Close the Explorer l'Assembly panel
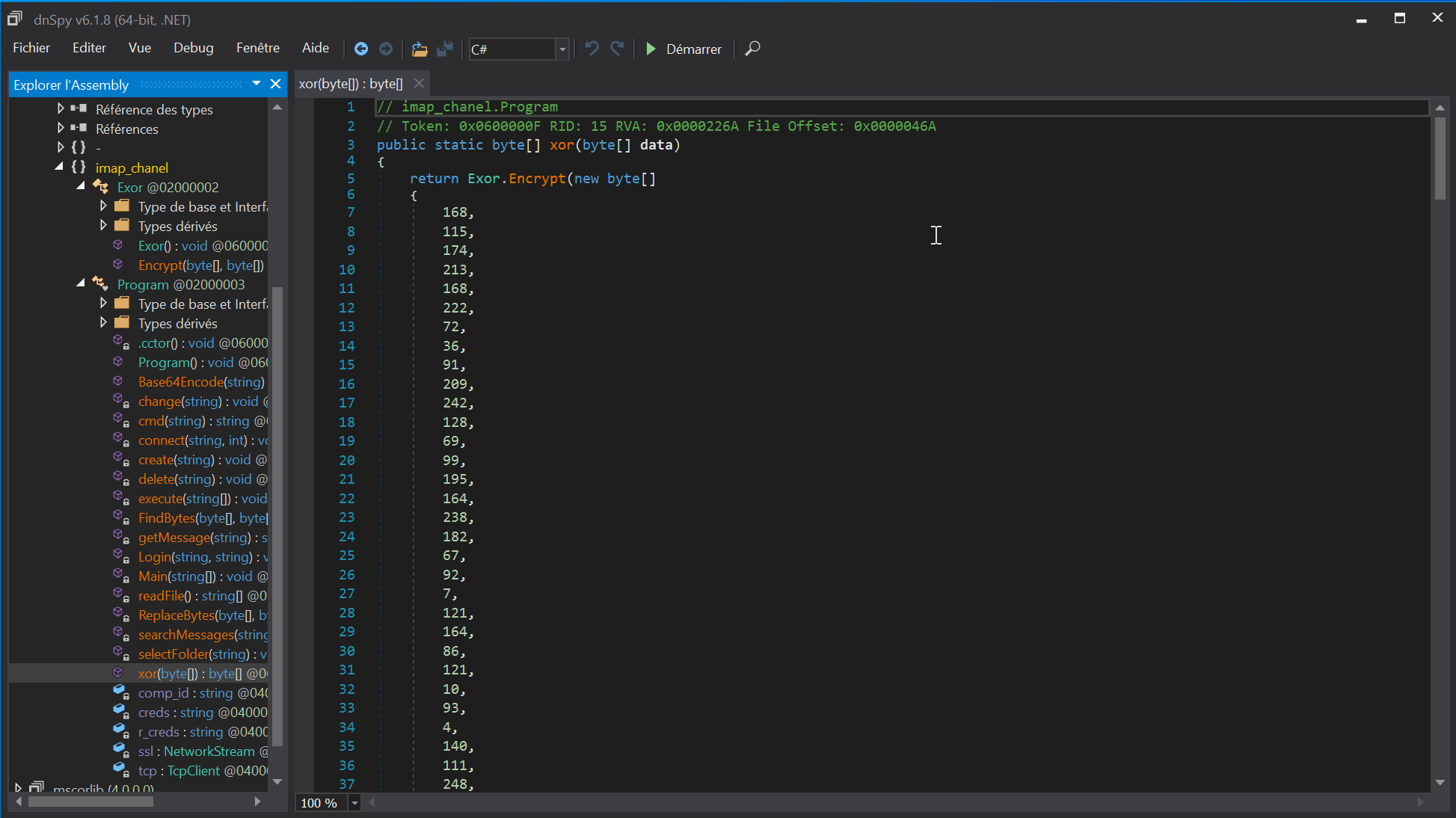Image resolution: width=1456 pixels, height=818 pixels. click(x=275, y=84)
